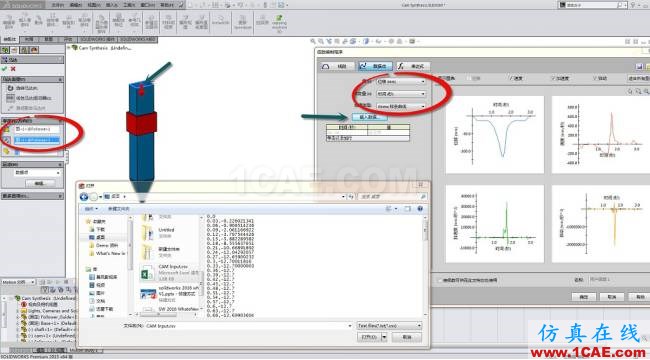Click the save icon in function builder

(x=639, y=66)
